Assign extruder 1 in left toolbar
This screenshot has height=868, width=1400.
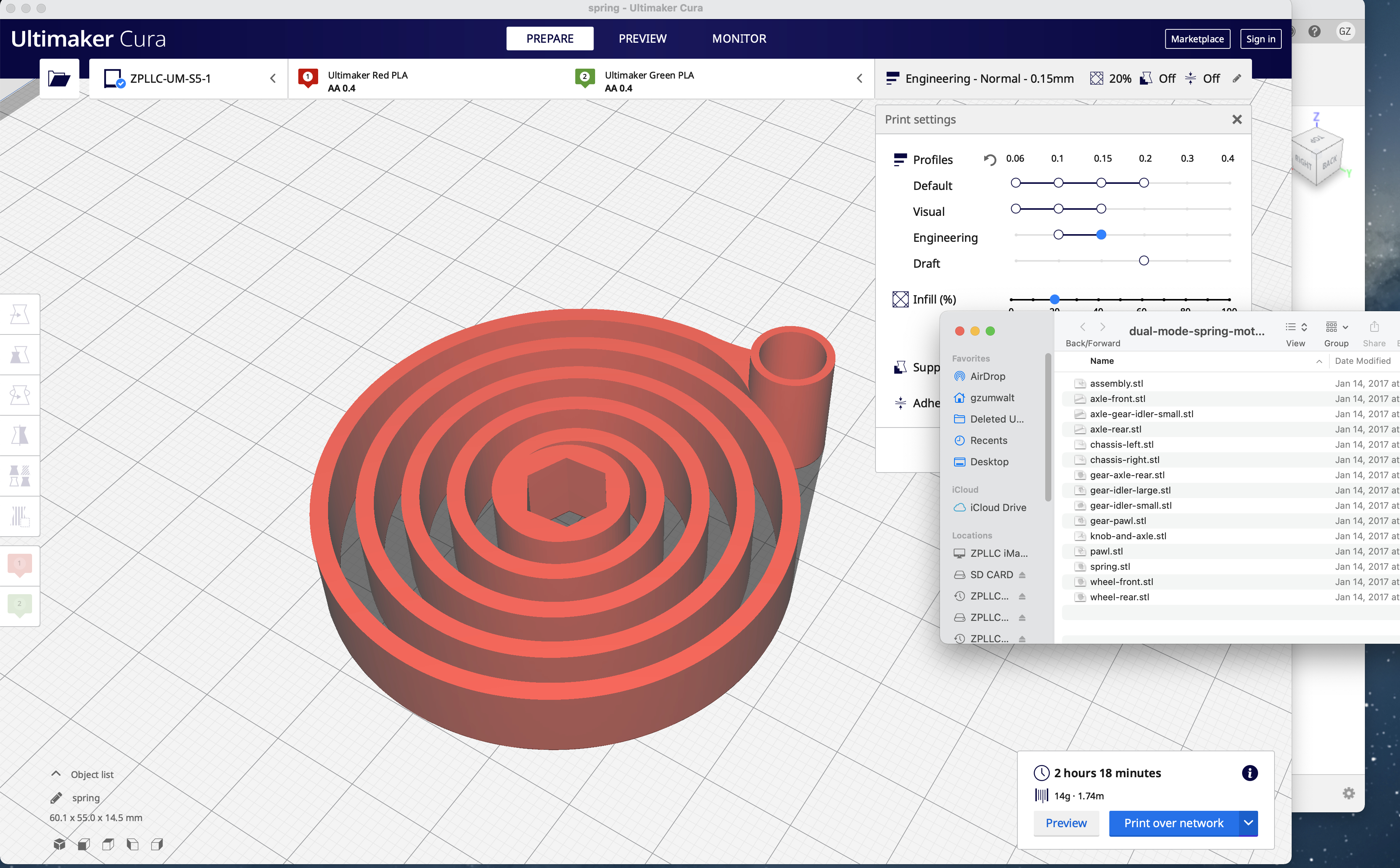(19, 565)
